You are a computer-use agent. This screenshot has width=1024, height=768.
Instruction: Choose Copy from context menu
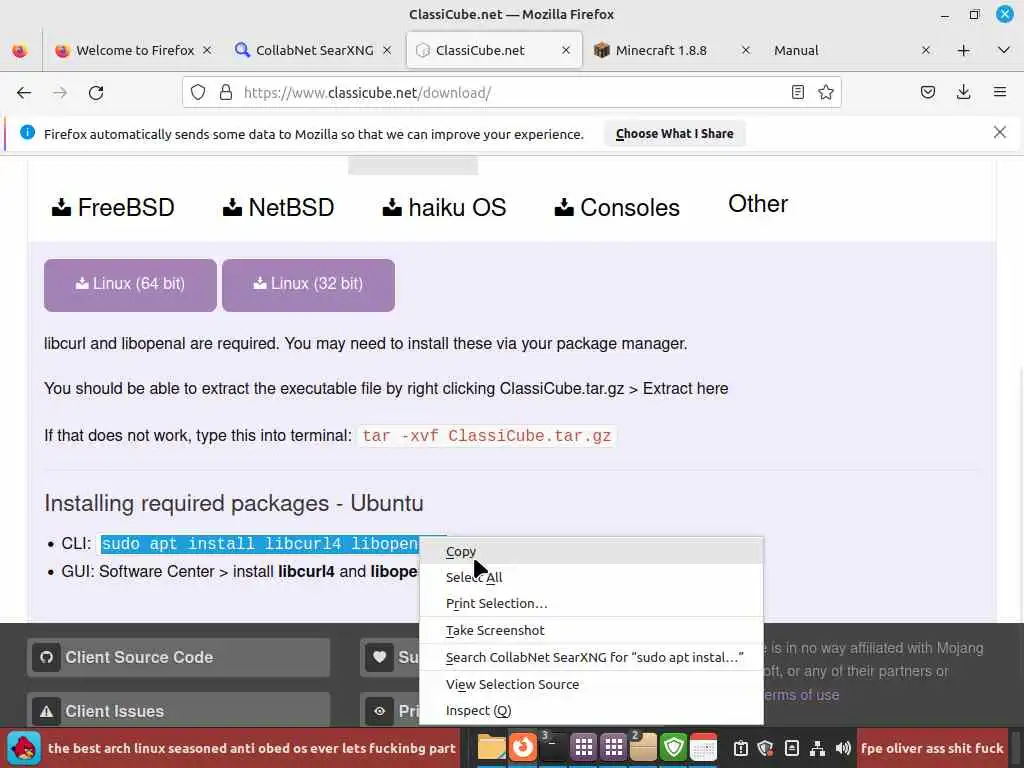click(591, 551)
